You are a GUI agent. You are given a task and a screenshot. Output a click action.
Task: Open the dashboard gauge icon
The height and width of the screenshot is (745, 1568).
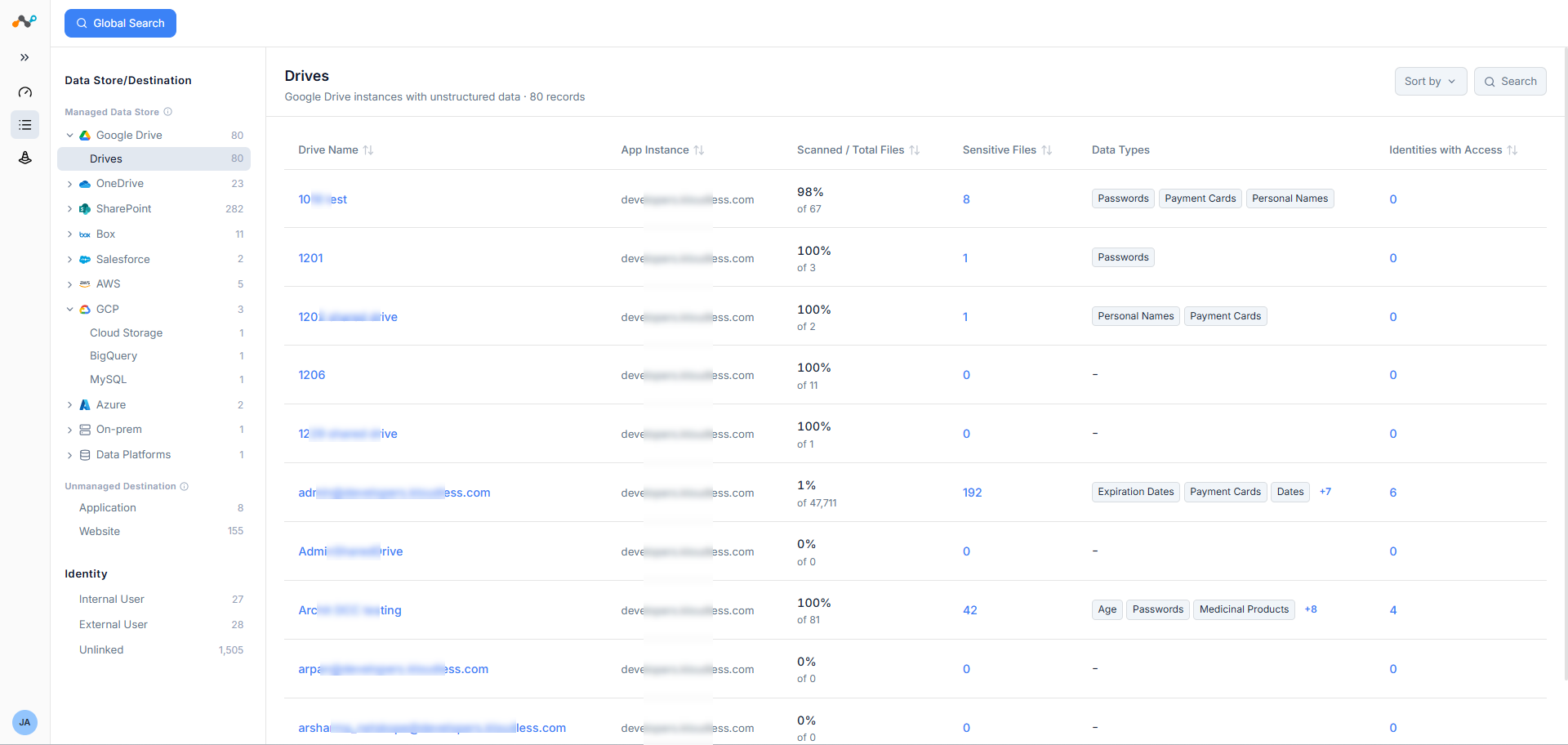24,91
